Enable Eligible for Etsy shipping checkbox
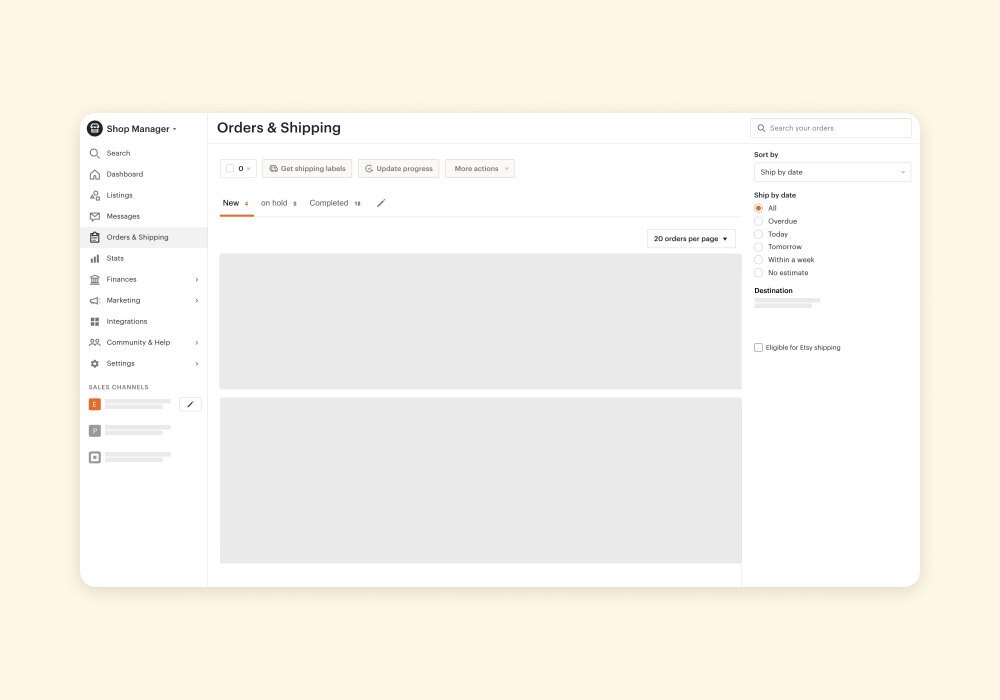The image size is (1000, 700). pyautogui.click(x=758, y=347)
